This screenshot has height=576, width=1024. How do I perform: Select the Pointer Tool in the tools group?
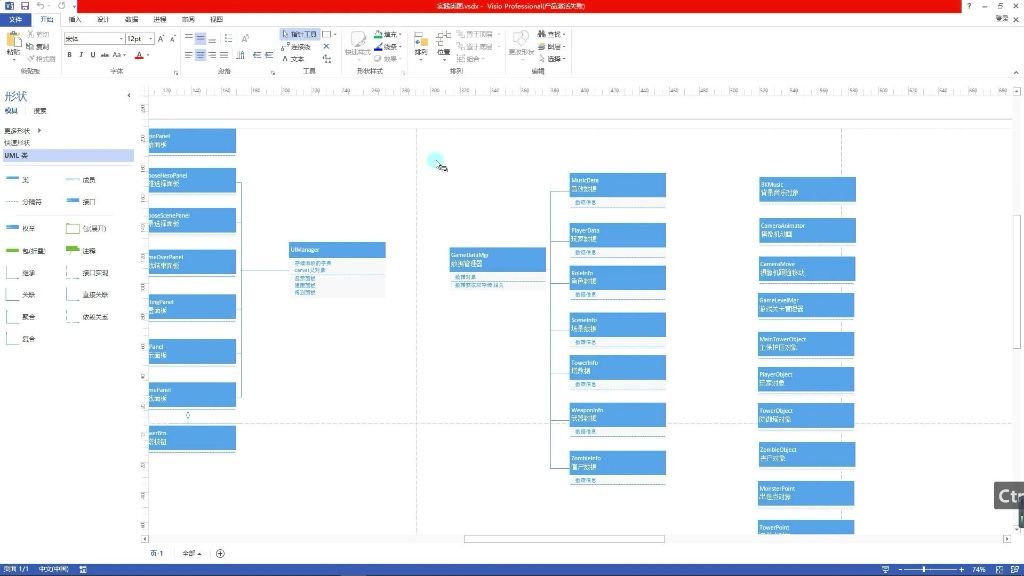299,34
